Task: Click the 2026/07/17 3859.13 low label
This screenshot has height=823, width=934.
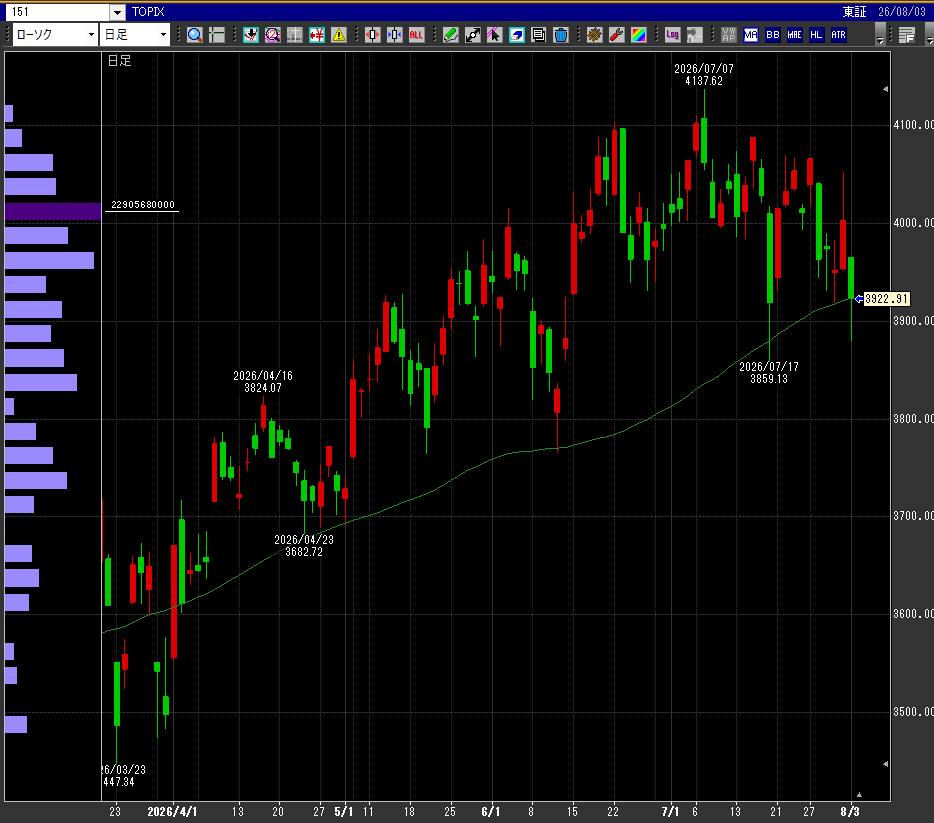Action: [769, 373]
